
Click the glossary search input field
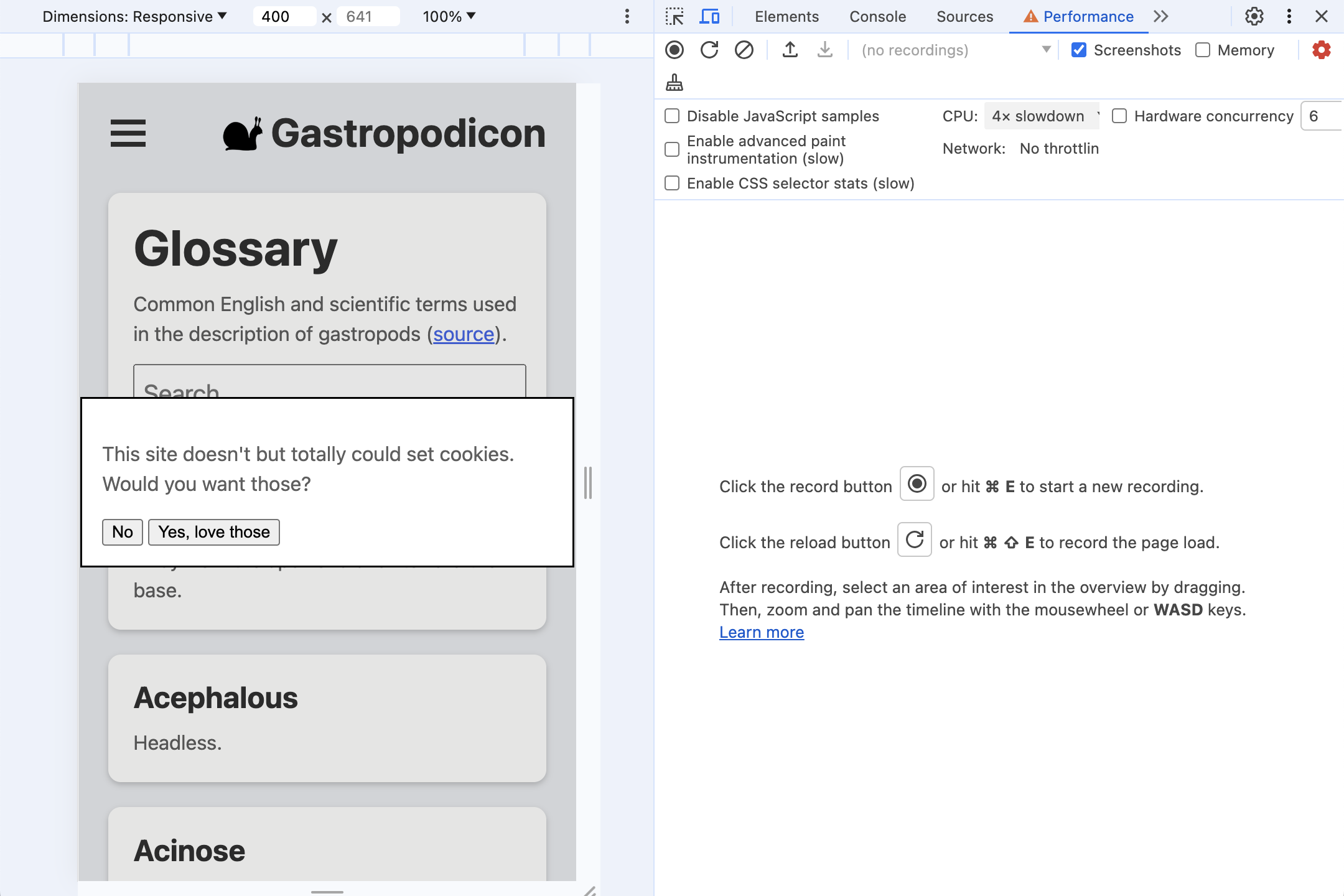pyautogui.click(x=328, y=391)
